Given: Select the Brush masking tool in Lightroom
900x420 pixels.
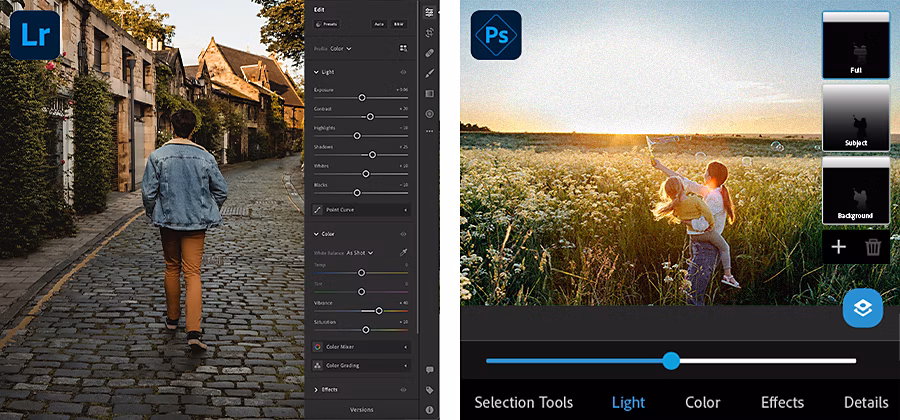Looking at the screenshot, I should [x=429, y=73].
